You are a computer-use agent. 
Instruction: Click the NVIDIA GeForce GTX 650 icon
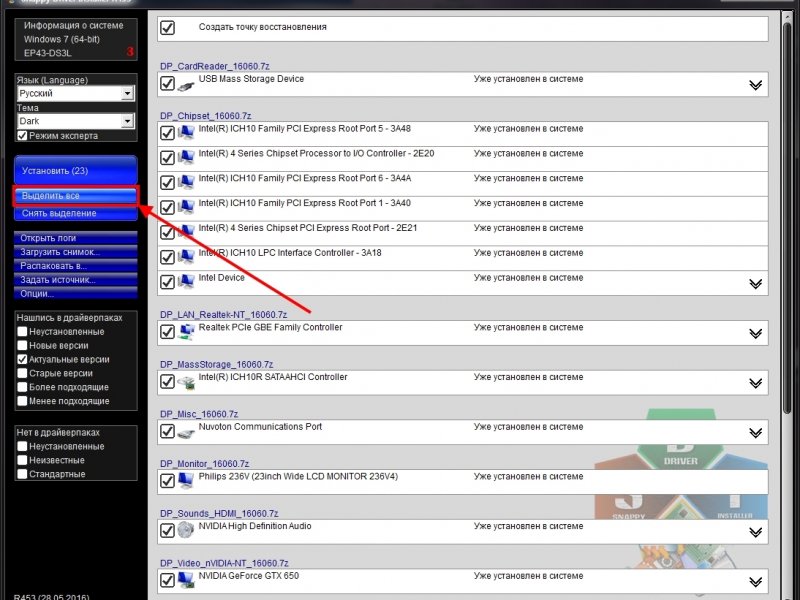186,580
